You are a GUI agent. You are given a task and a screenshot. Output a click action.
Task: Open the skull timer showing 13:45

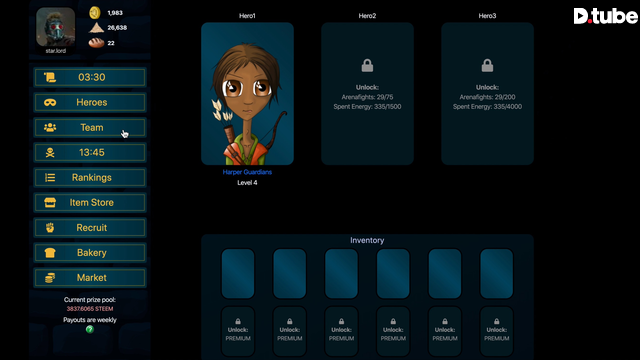[90, 153]
